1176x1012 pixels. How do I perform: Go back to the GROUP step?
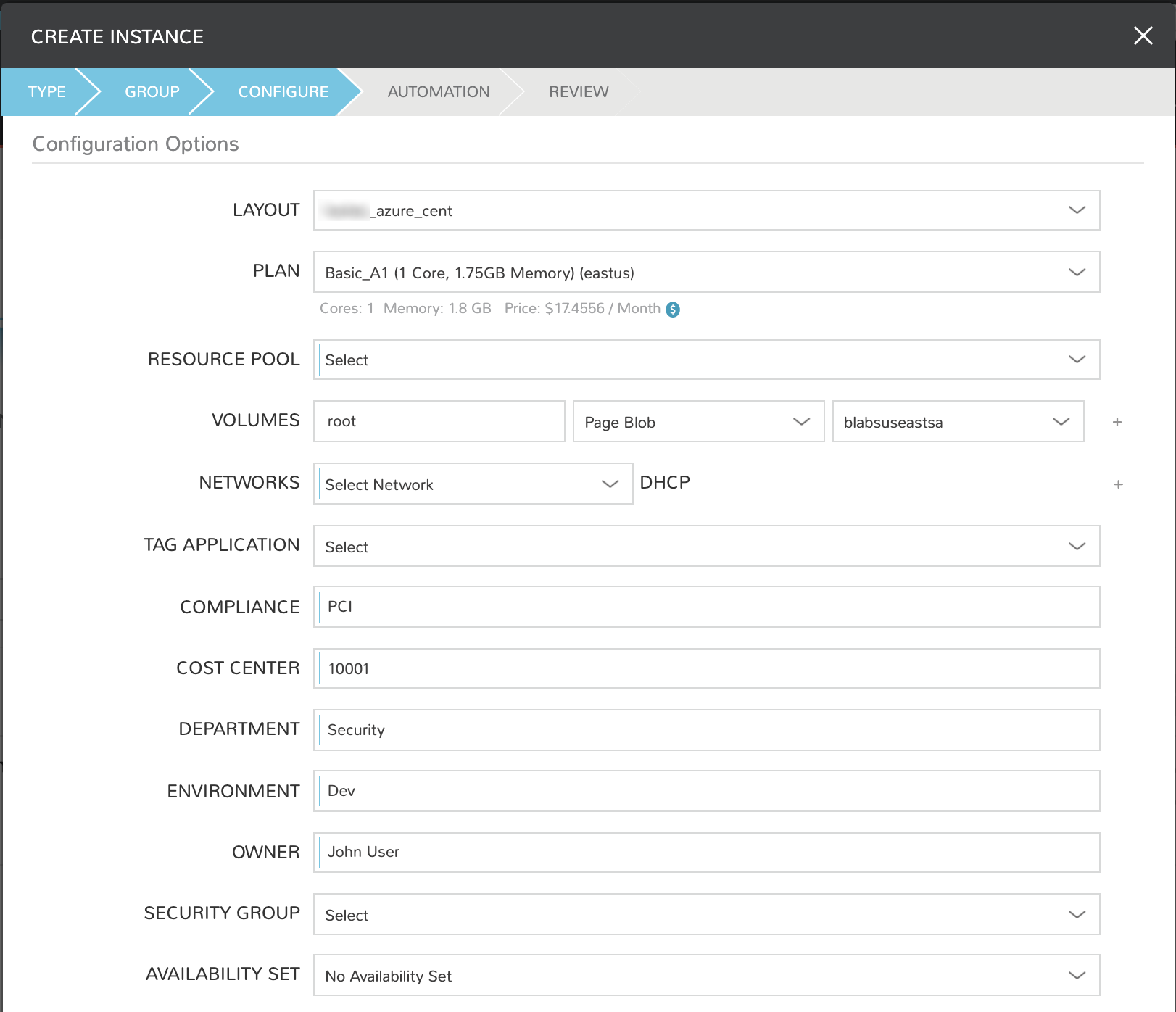(152, 91)
